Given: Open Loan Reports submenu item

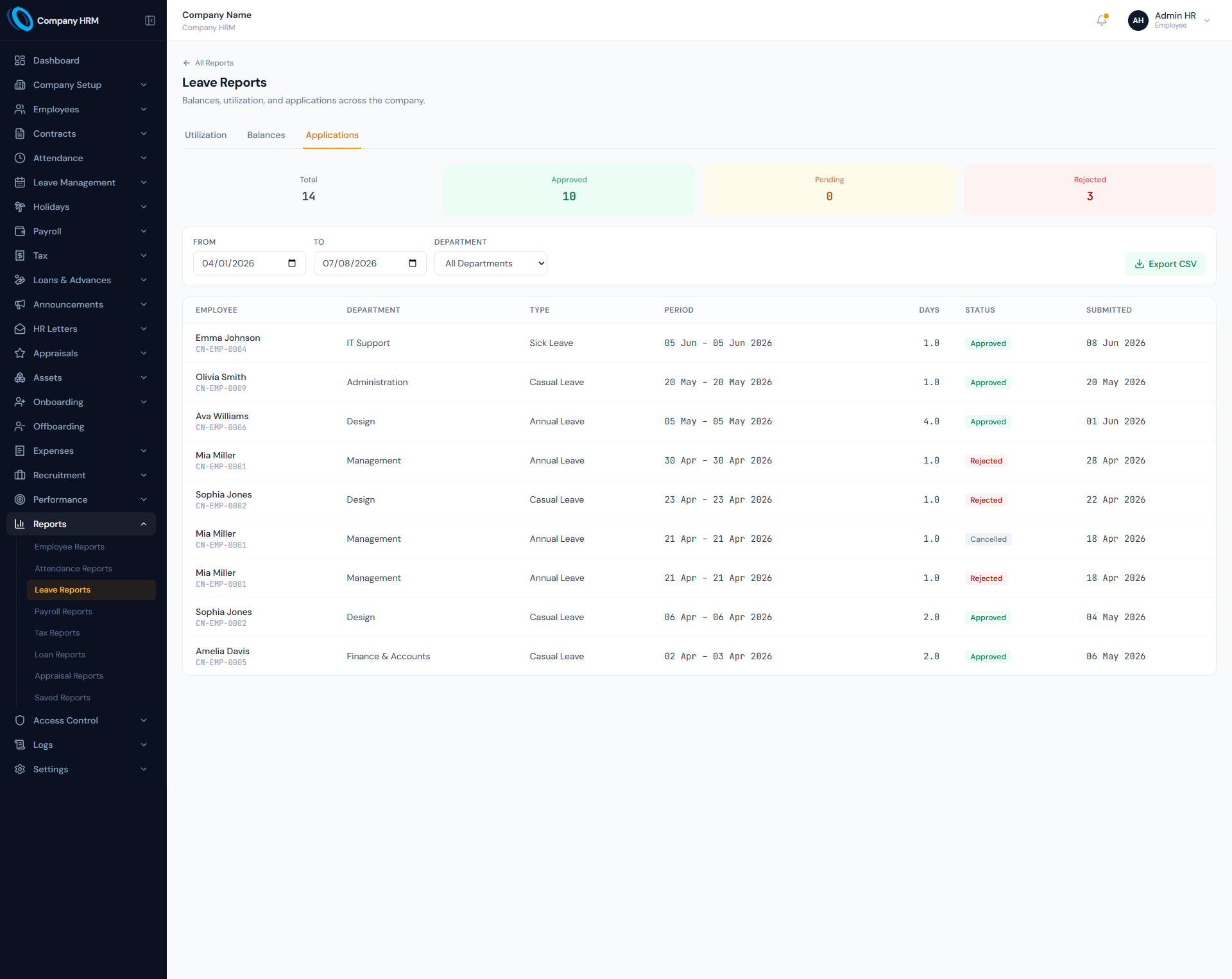Looking at the screenshot, I should pos(60,655).
